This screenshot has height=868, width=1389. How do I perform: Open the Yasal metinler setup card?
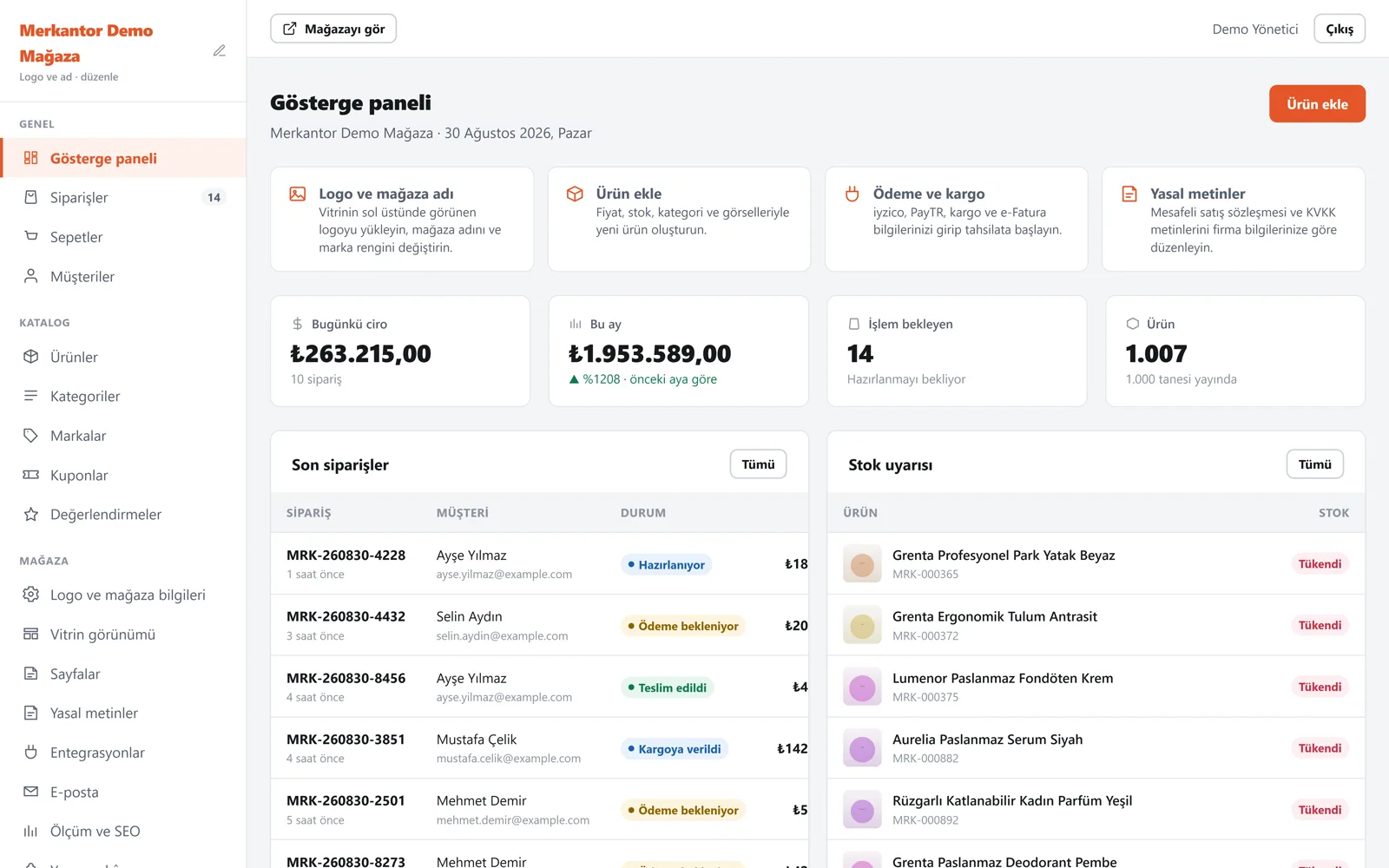1234,220
